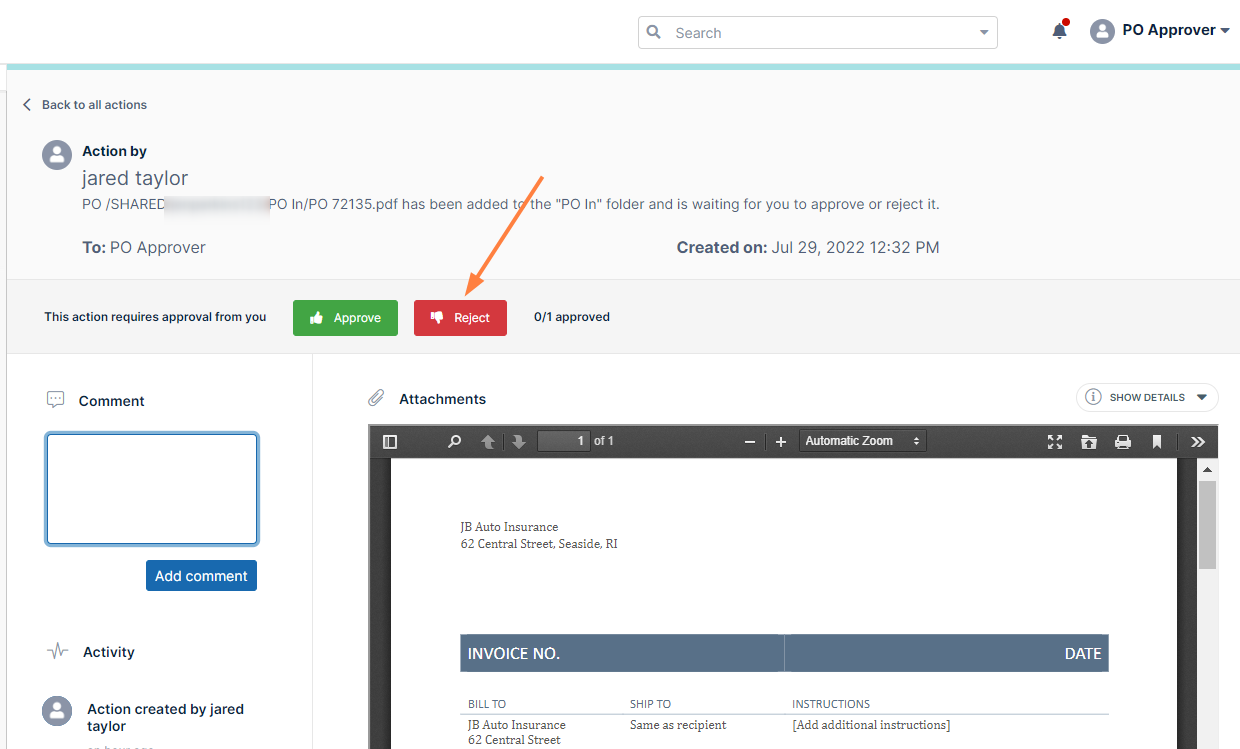1240x749 pixels.
Task: Expand the Show Details dropdown
Action: click(1147, 397)
